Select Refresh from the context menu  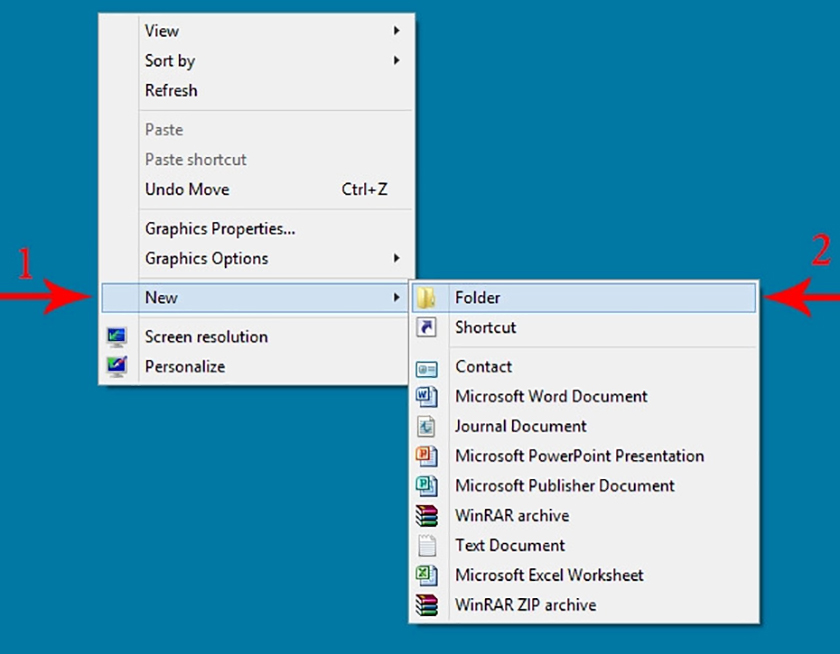click(x=171, y=90)
